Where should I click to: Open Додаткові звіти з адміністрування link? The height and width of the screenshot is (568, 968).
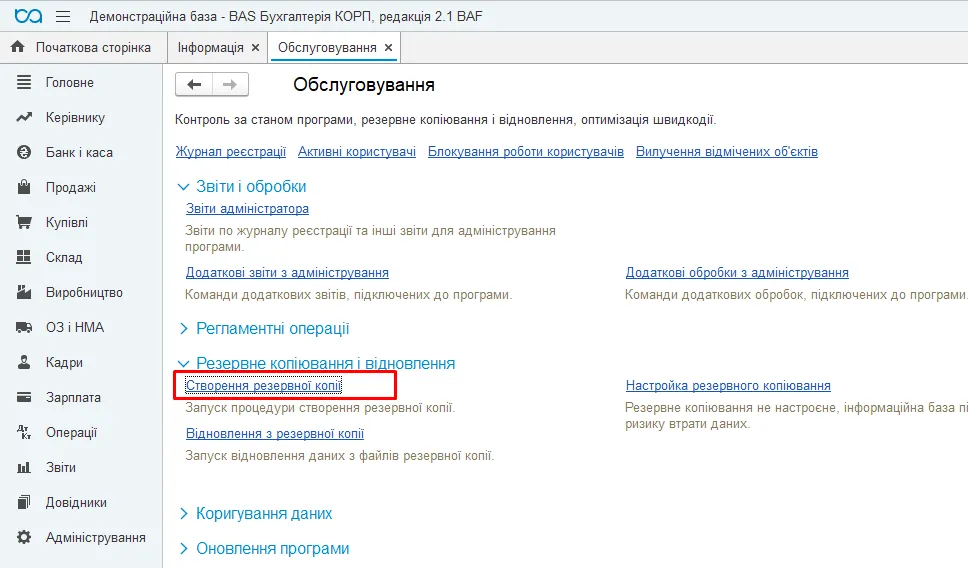click(x=287, y=273)
